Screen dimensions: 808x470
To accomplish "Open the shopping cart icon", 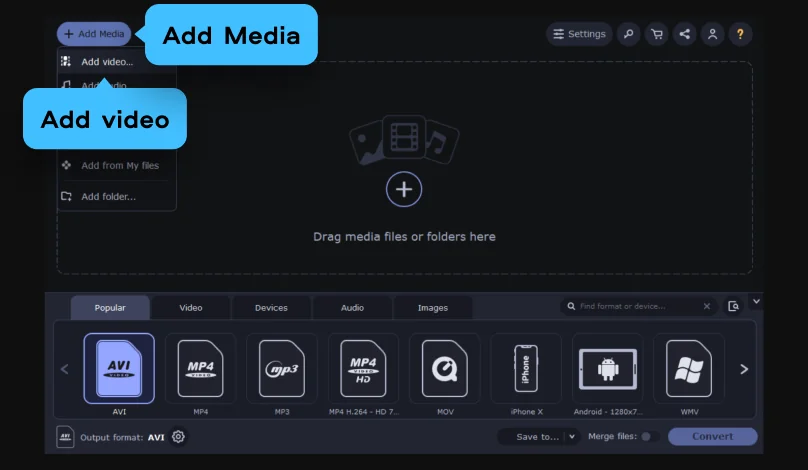I will [x=656, y=34].
